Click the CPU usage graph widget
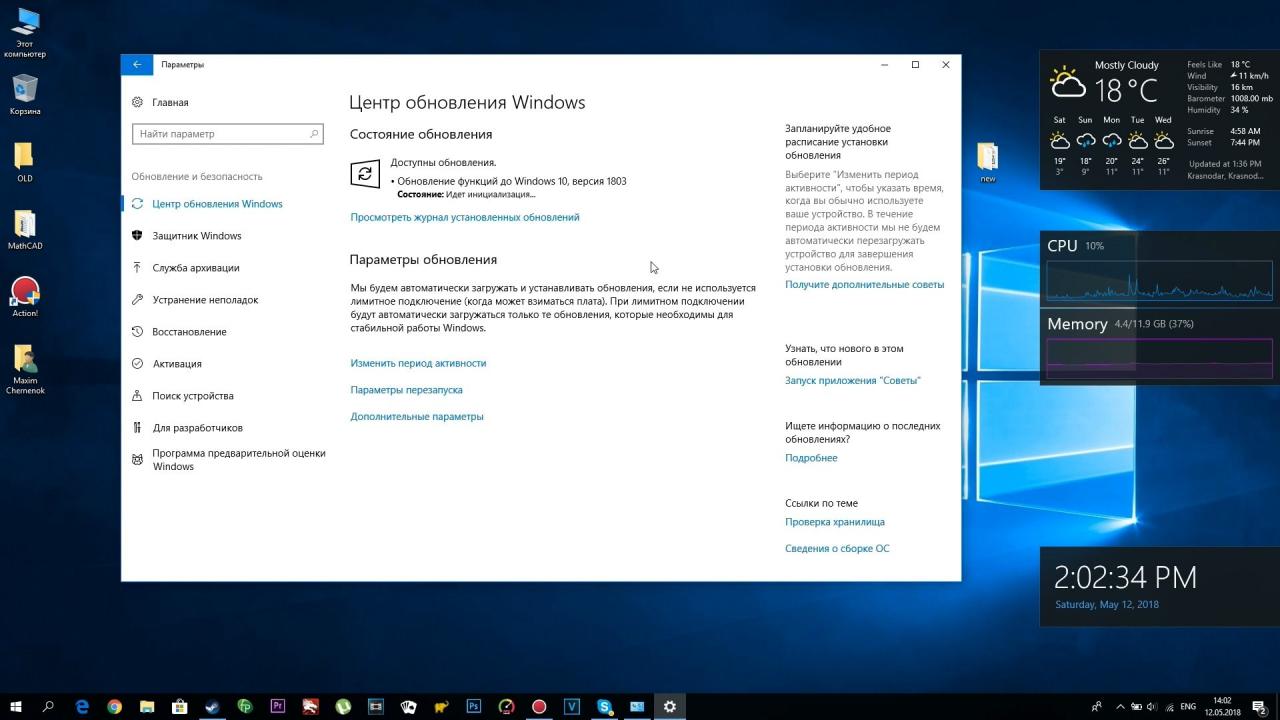The width and height of the screenshot is (1280, 720). pos(1159,281)
